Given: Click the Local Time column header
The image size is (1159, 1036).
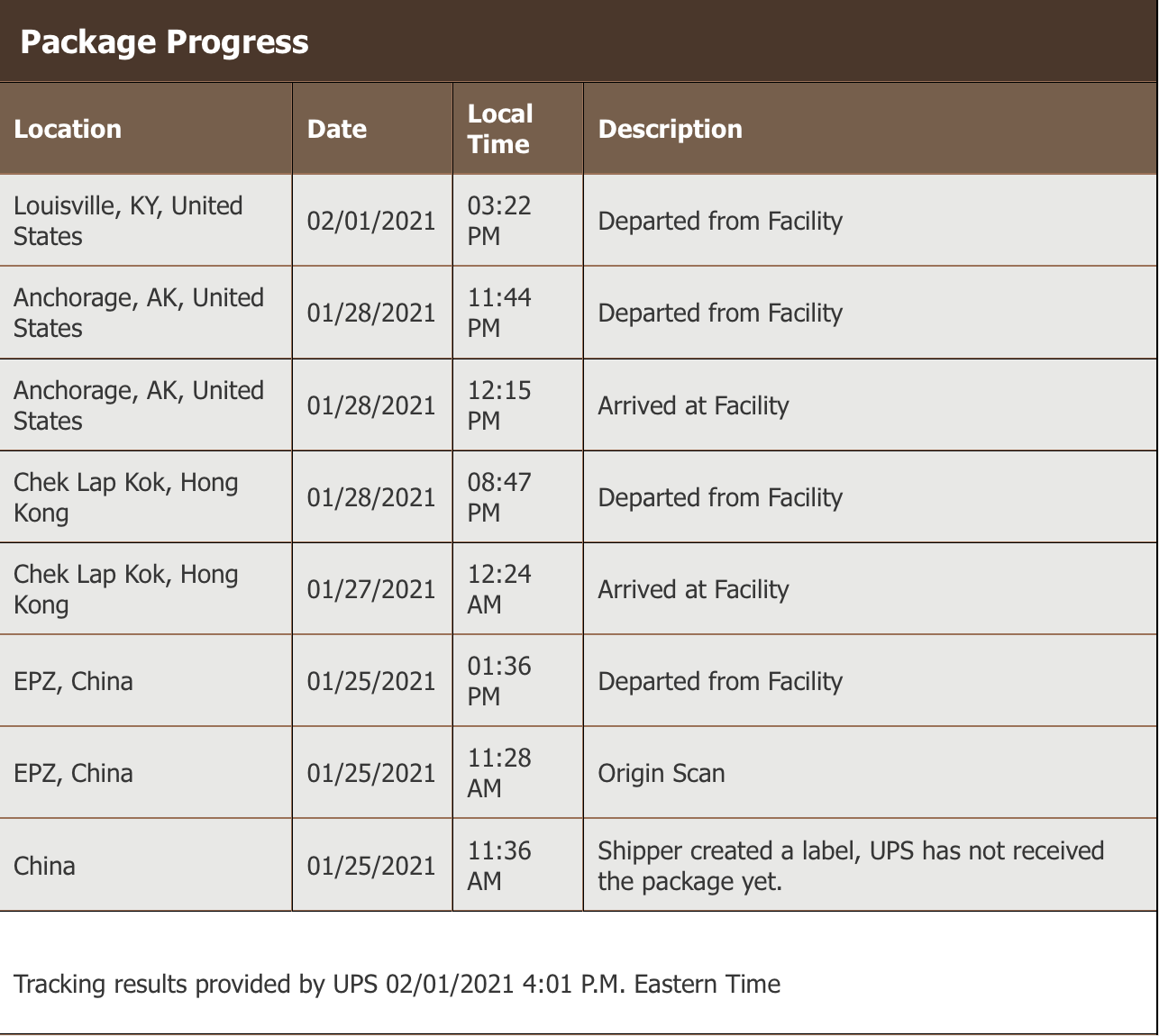Looking at the screenshot, I should point(500,129).
